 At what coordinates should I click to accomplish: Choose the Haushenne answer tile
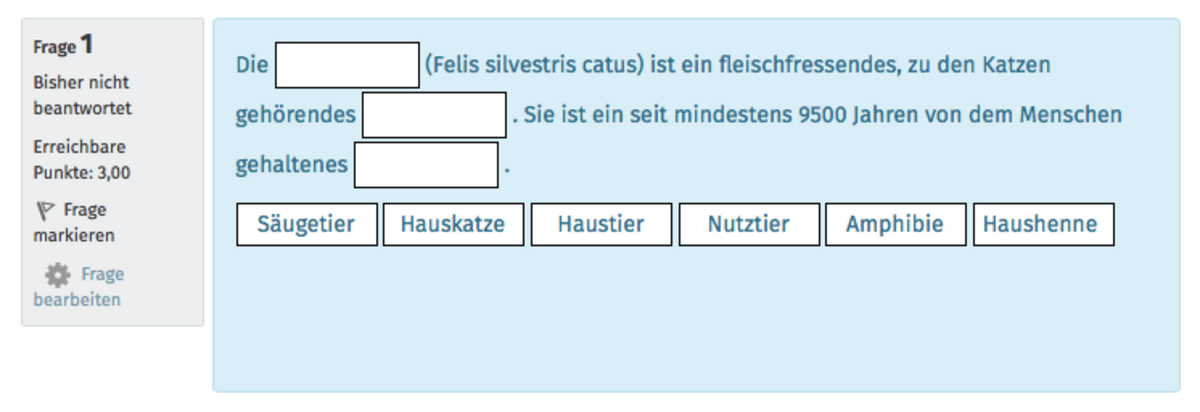1043,224
